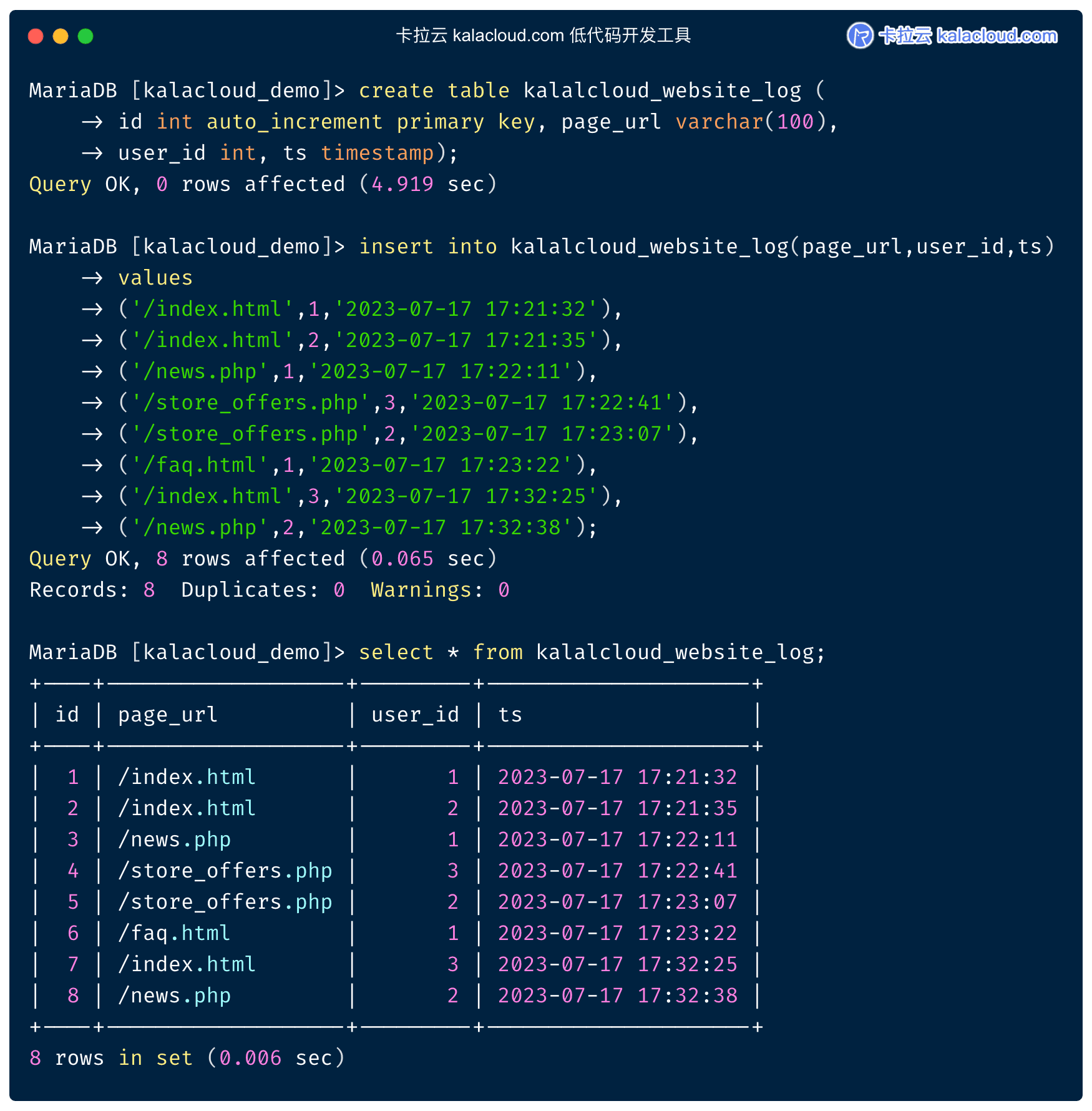The height and width of the screenshot is (1111, 1092).
Task: Click the green maximize window button
Action: [85, 36]
